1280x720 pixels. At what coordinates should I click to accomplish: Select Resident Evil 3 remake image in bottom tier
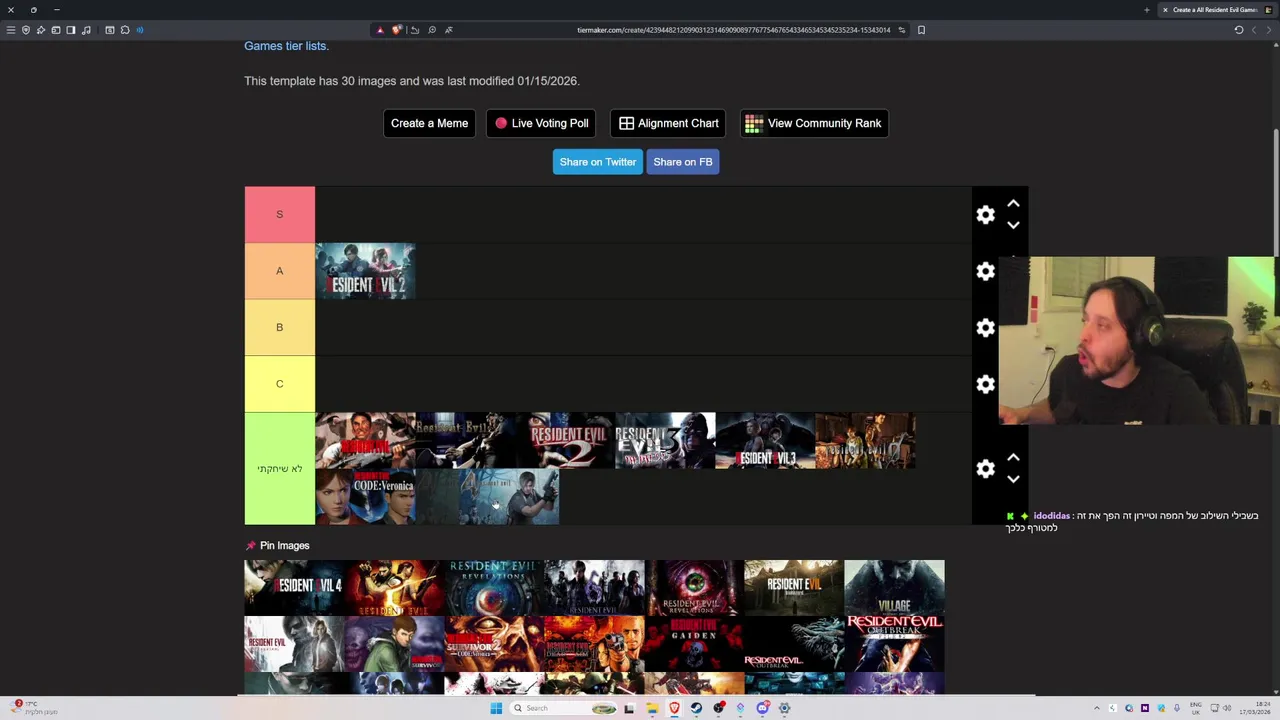pyautogui.click(x=765, y=441)
